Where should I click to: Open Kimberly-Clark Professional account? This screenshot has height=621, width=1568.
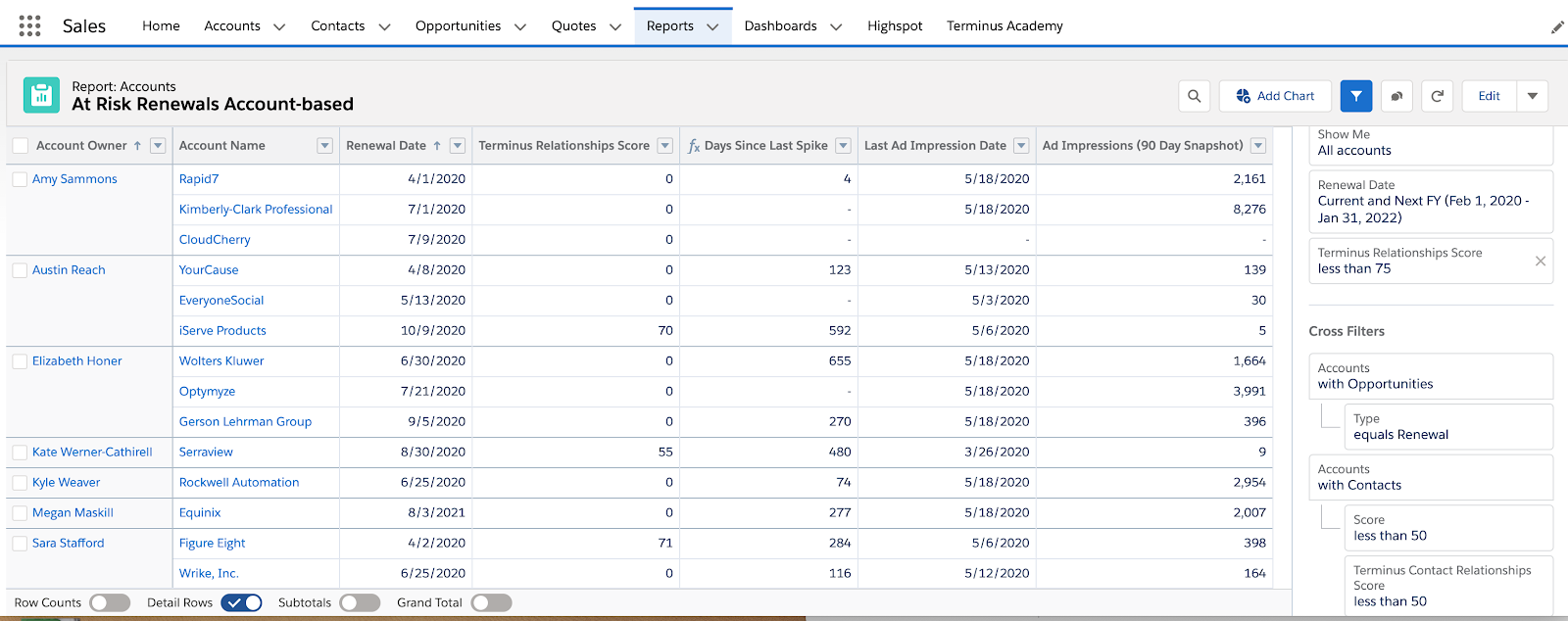[x=256, y=210]
